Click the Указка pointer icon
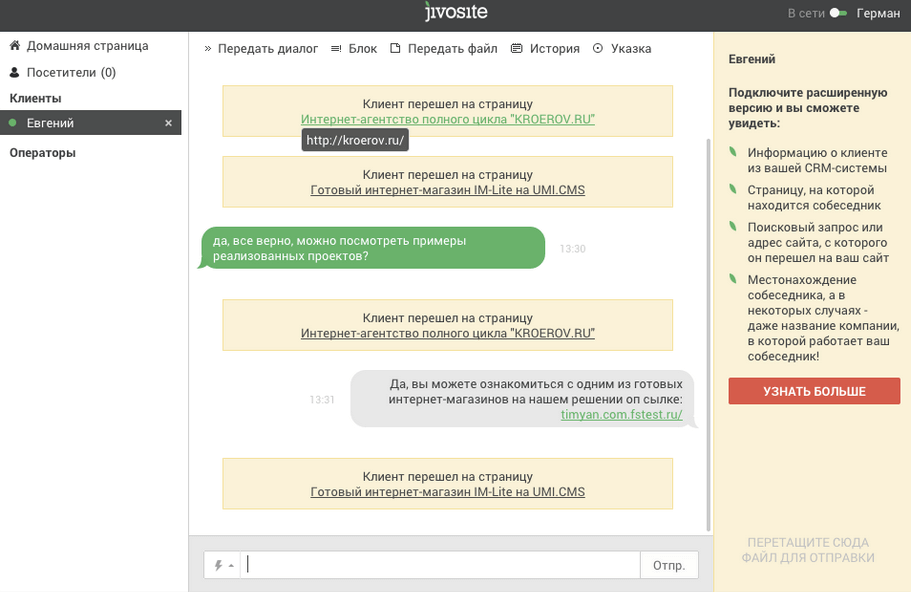Image resolution: width=911 pixels, height=592 pixels. tap(598, 49)
